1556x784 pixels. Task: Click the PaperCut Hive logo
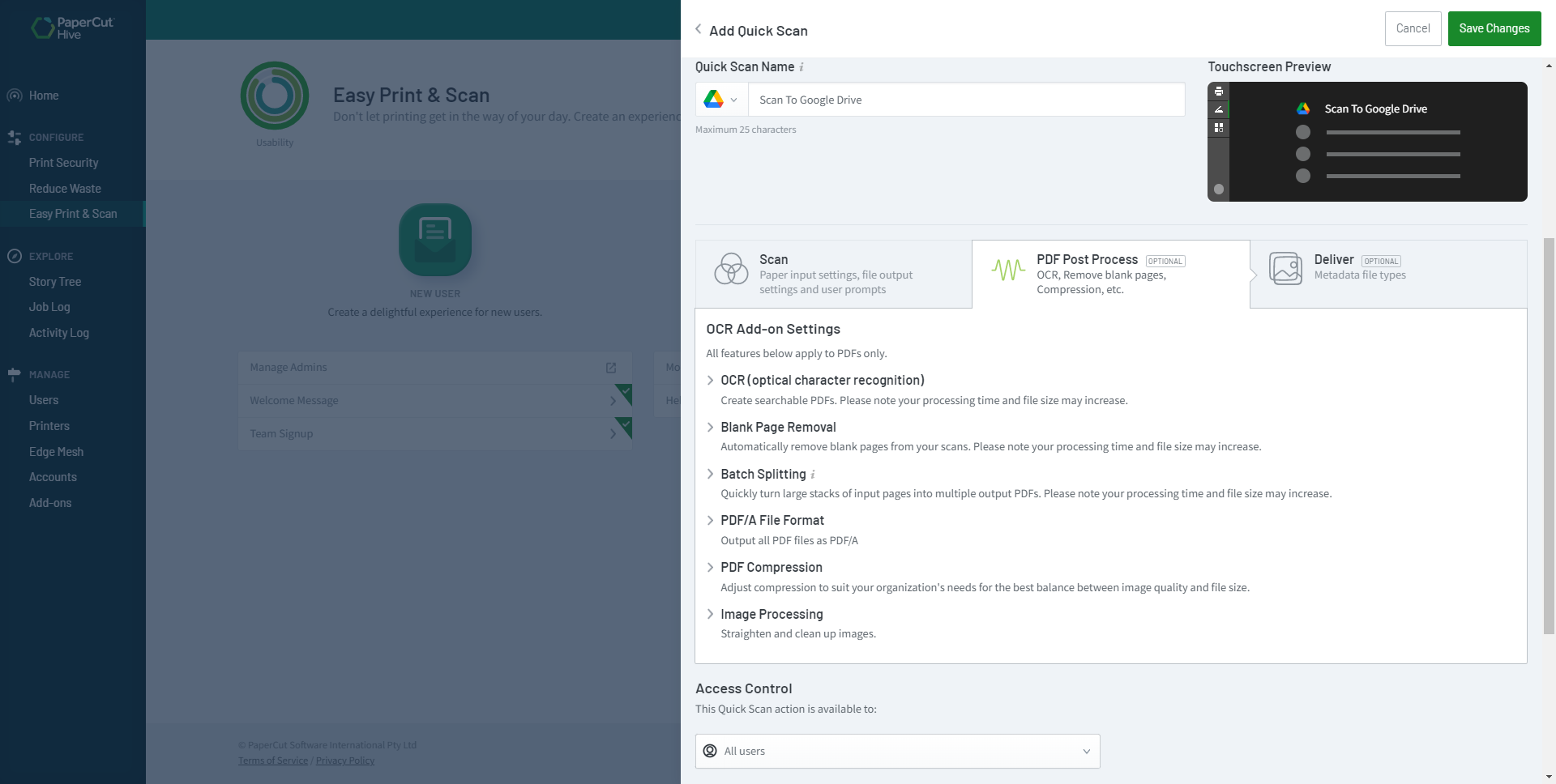[73, 28]
